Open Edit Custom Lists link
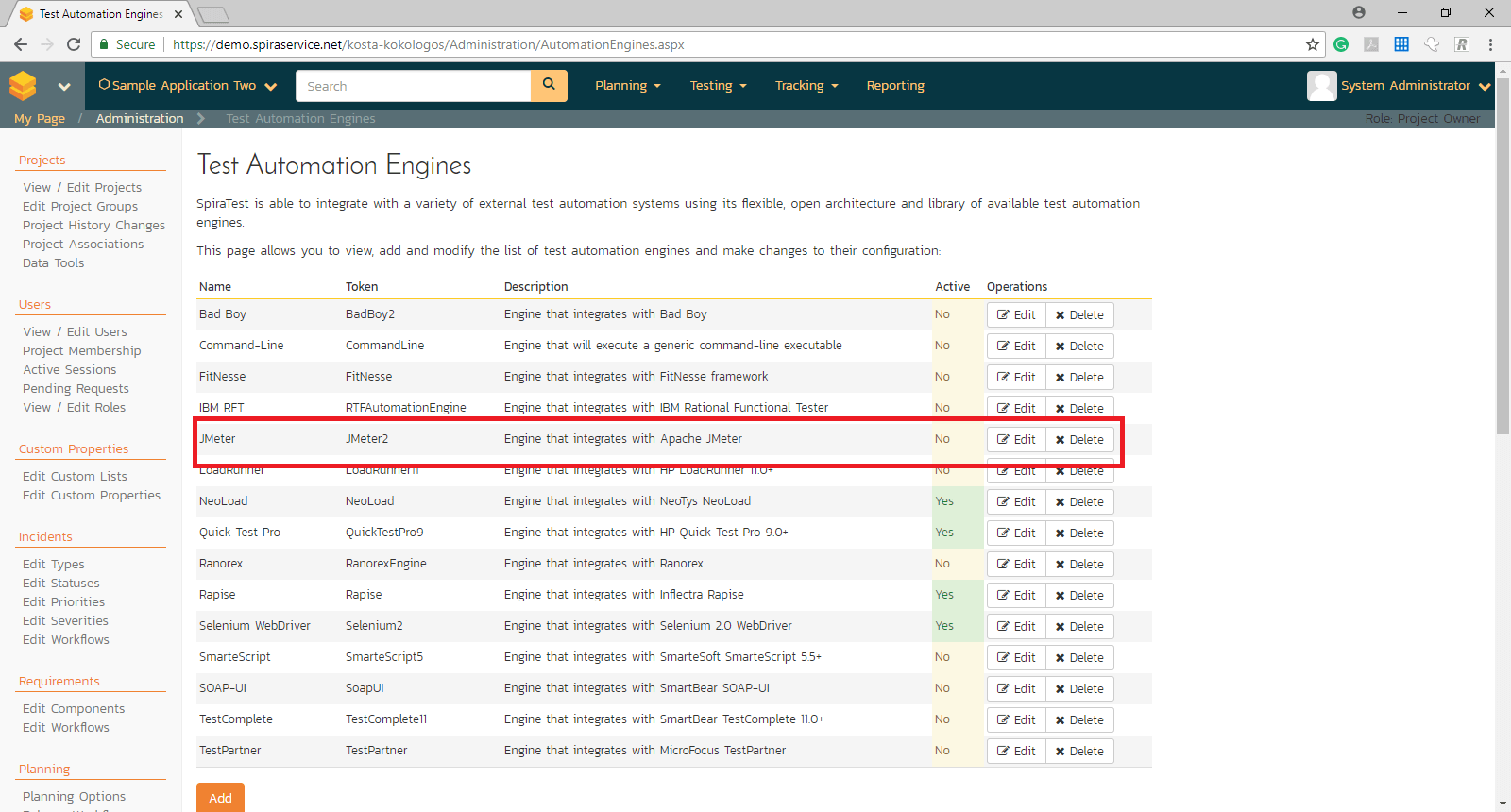The width and height of the screenshot is (1511, 812). 75,477
